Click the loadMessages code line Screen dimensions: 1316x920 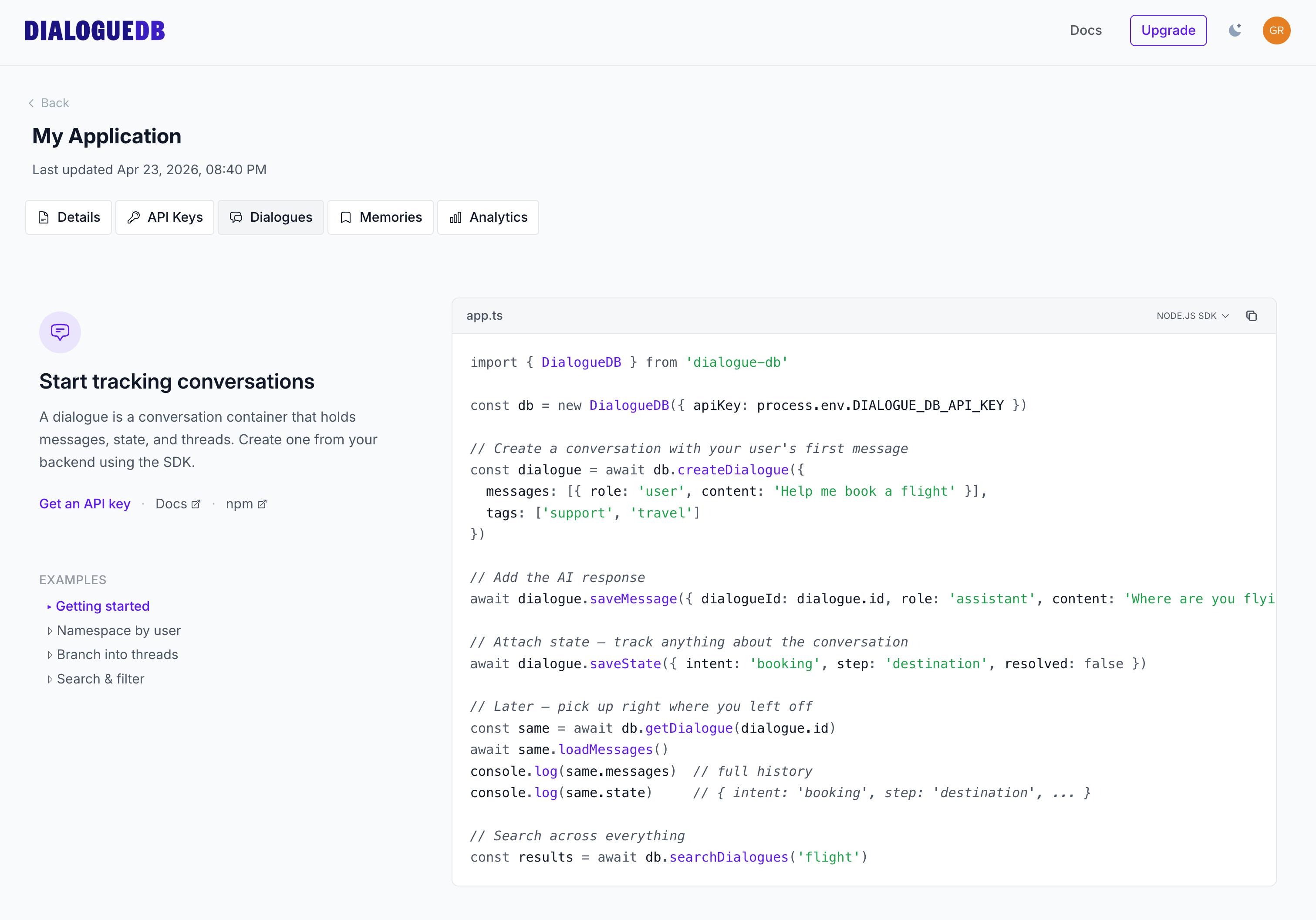[569, 750]
